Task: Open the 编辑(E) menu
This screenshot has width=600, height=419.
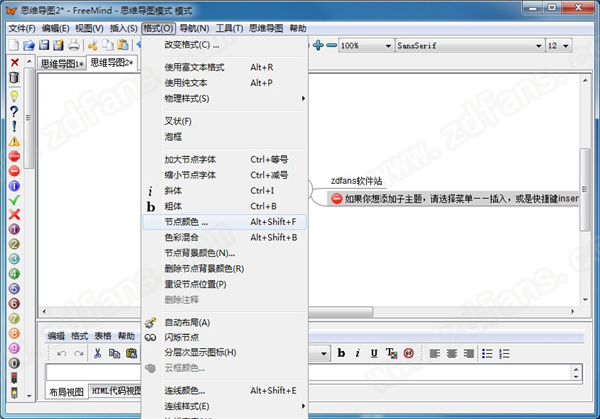Action: (x=55, y=28)
